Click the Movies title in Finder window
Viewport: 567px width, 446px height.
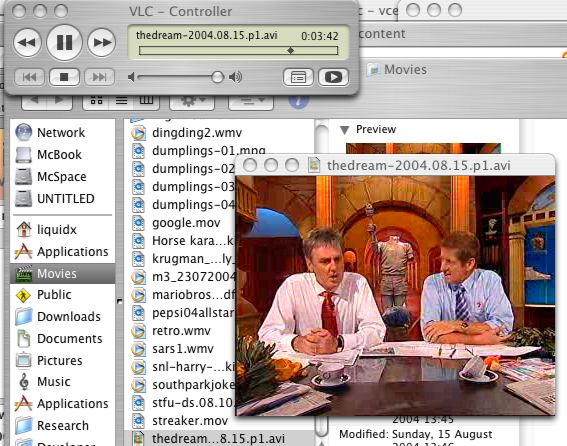click(x=405, y=69)
